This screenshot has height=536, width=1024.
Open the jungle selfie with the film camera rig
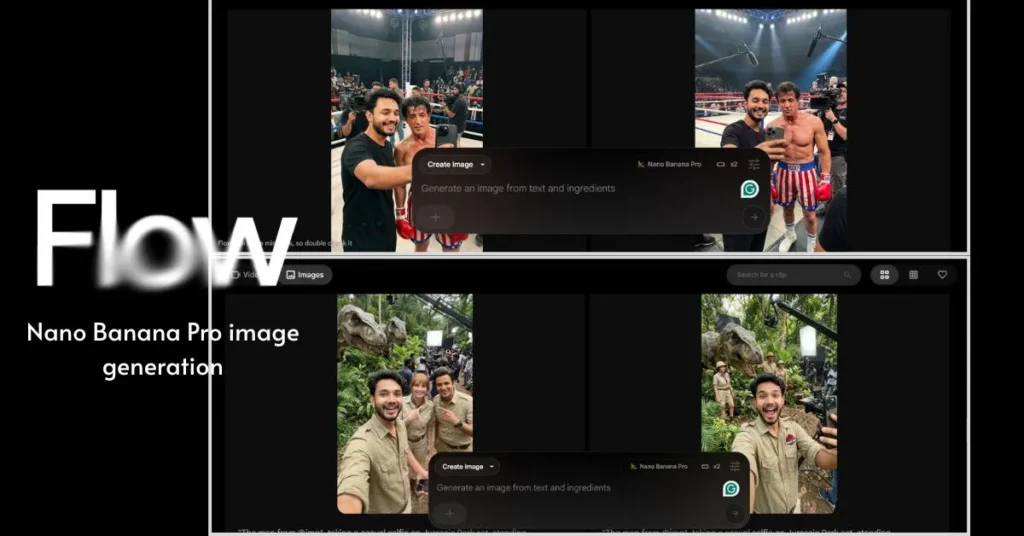click(769, 403)
